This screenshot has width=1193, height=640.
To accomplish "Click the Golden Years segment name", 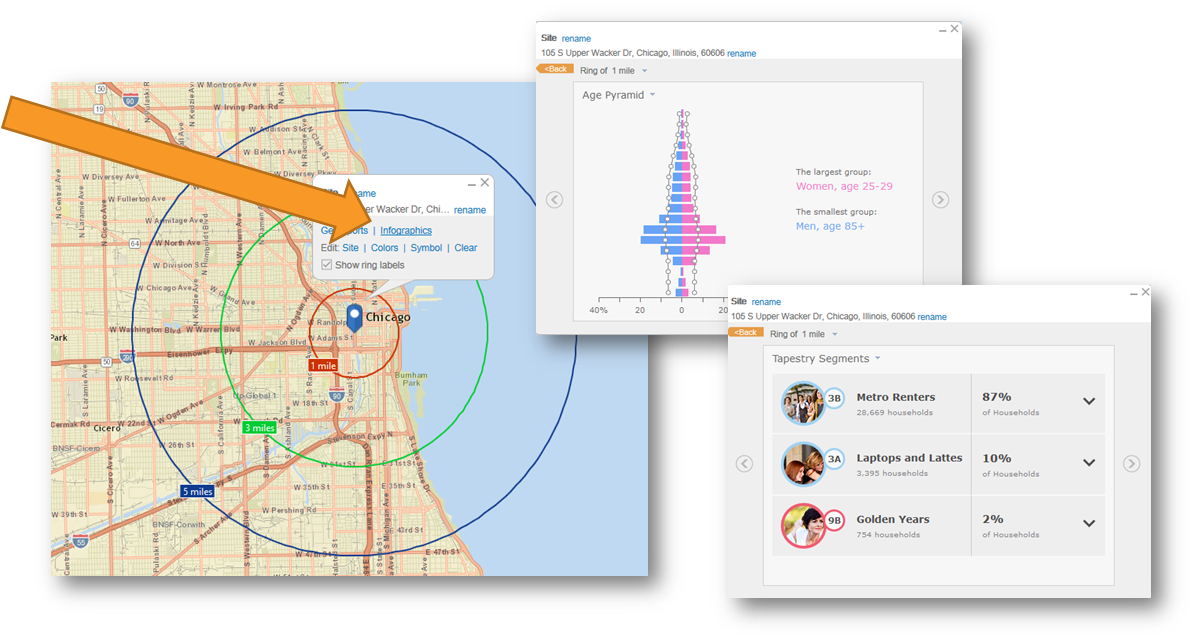I will [x=892, y=520].
